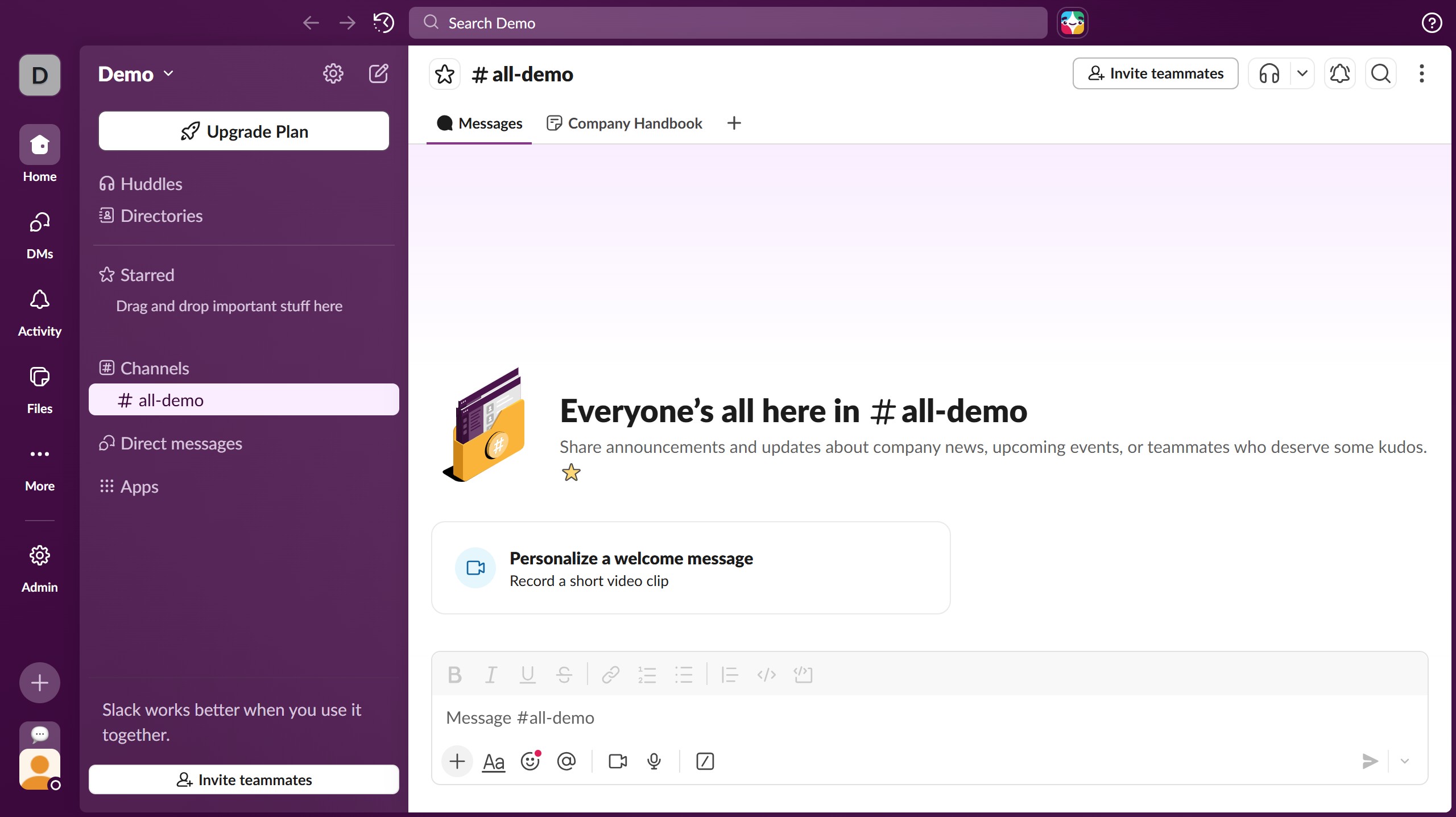Open the emoji picker in the composer
Screen dimensions: 1456x817
[530, 761]
